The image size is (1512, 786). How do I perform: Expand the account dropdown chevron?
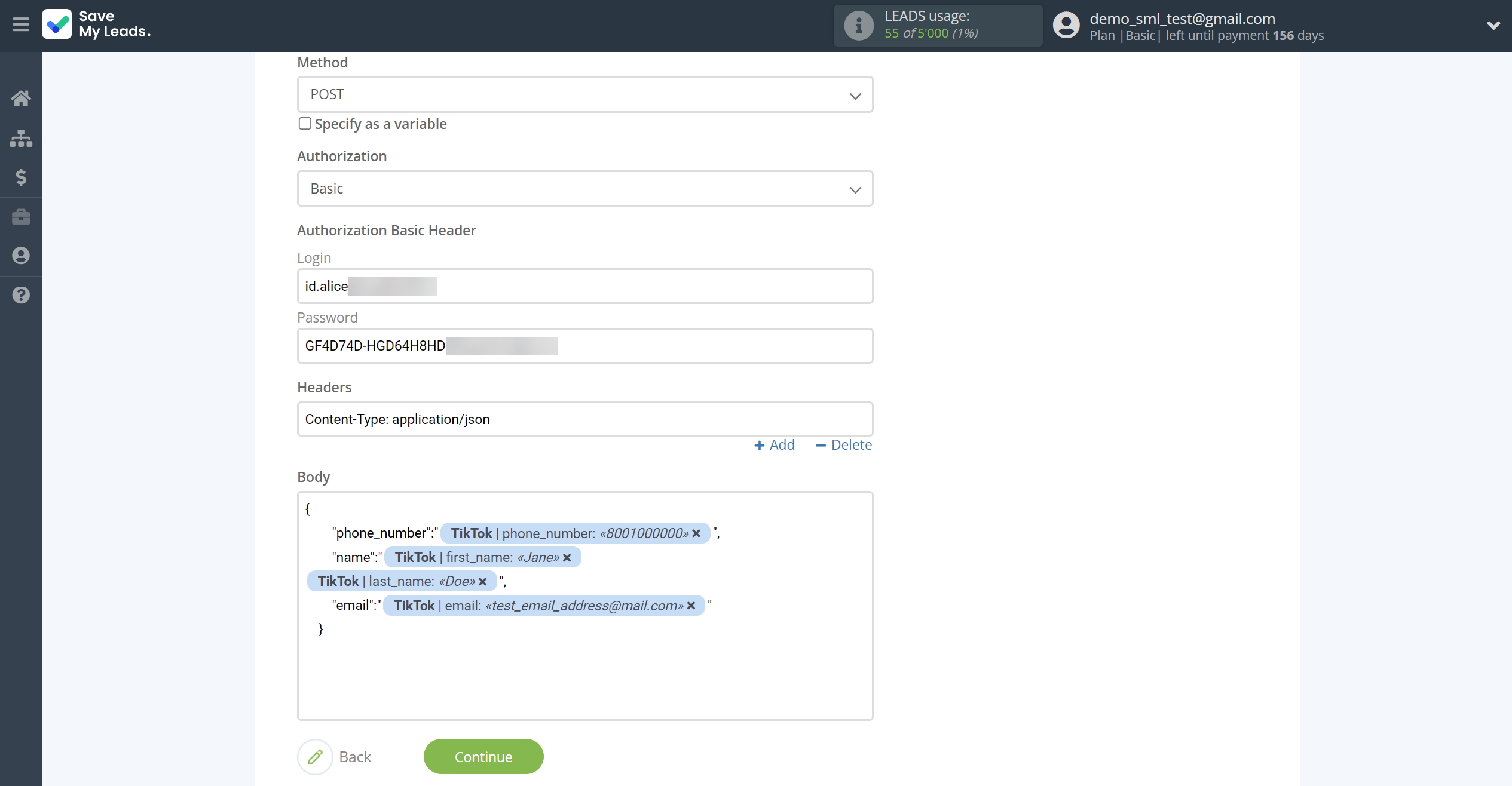tap(1493, 26)
